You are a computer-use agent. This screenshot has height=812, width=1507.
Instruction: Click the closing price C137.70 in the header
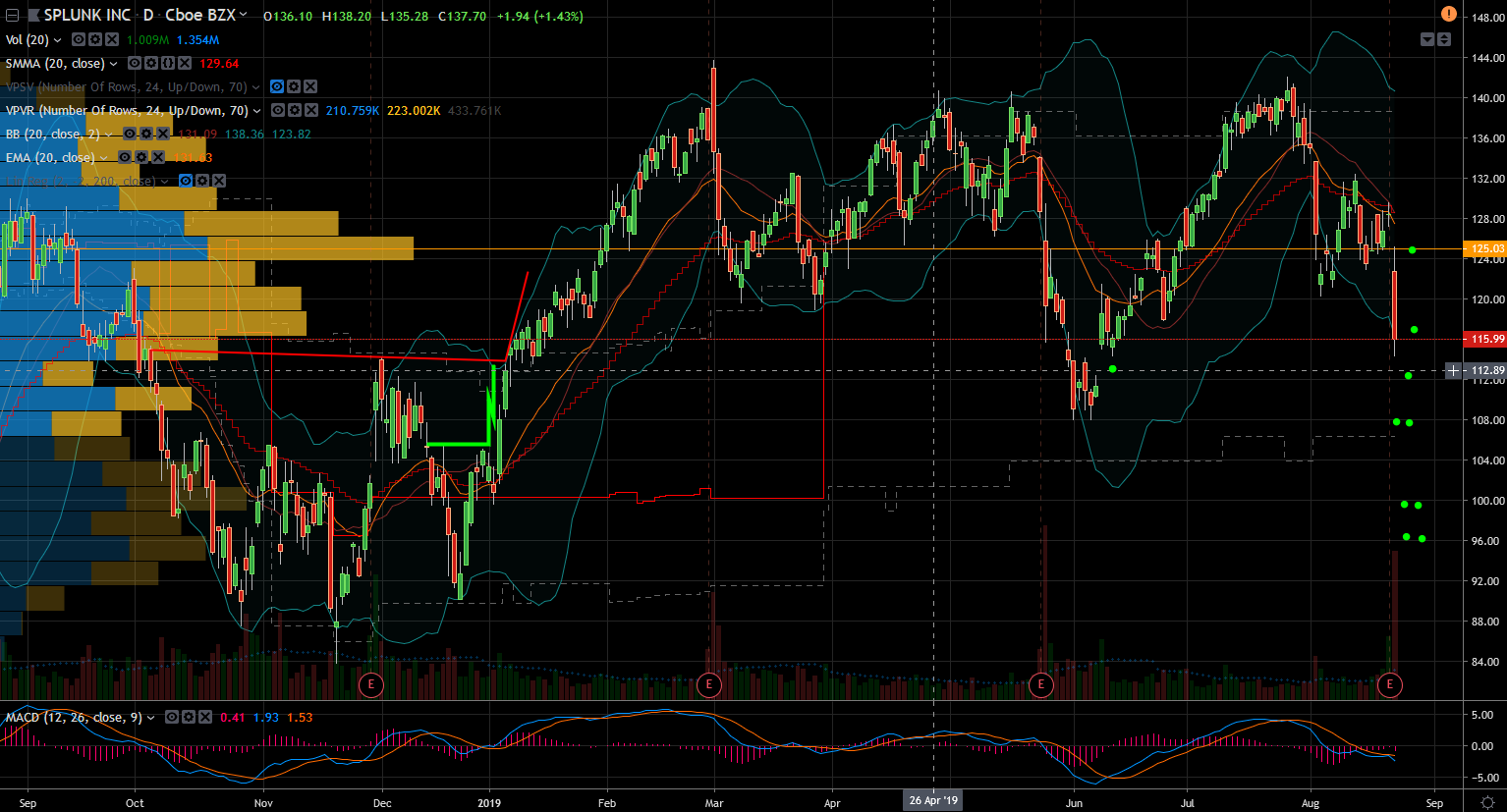tap(462, 17)
